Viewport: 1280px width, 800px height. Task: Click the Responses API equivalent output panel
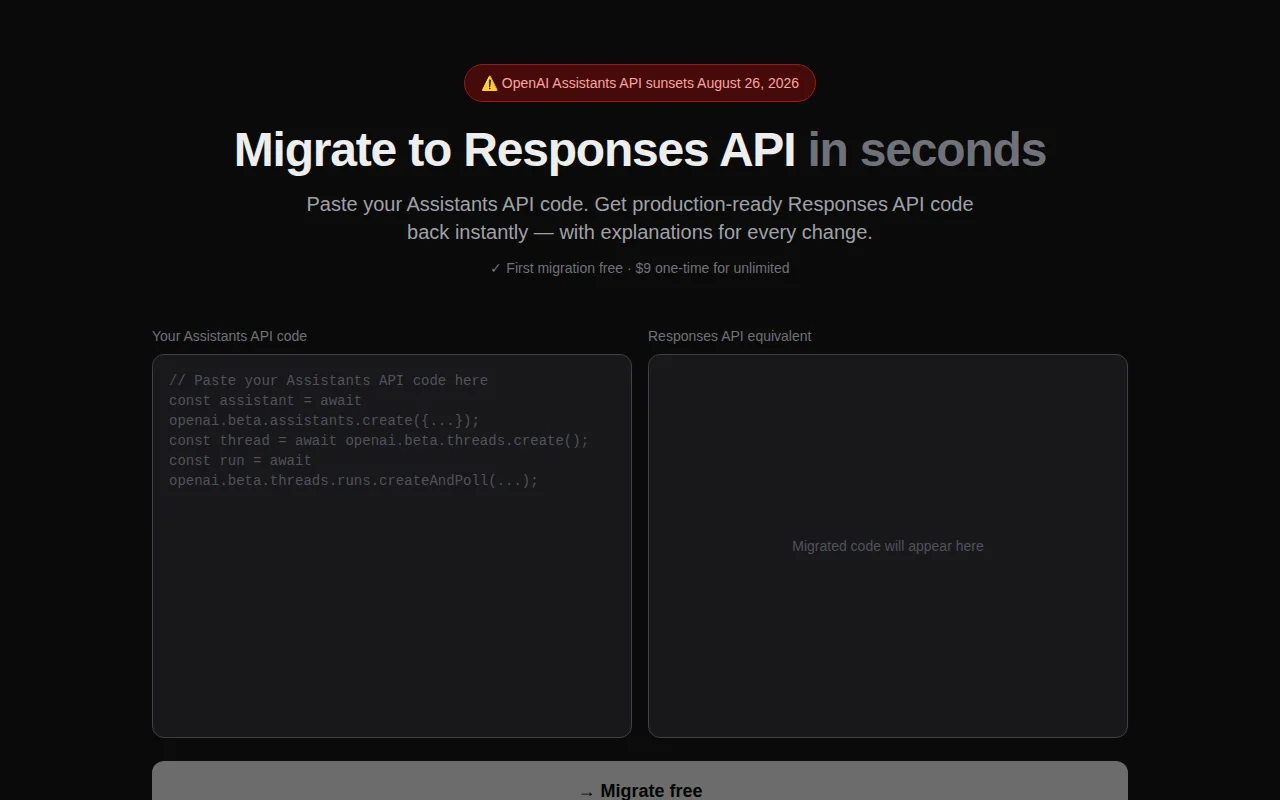point(888,546)
